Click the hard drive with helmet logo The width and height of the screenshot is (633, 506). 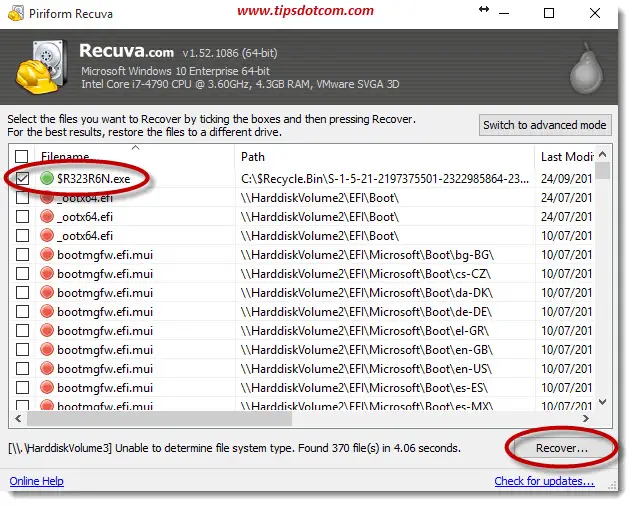(x=42, y=67)
